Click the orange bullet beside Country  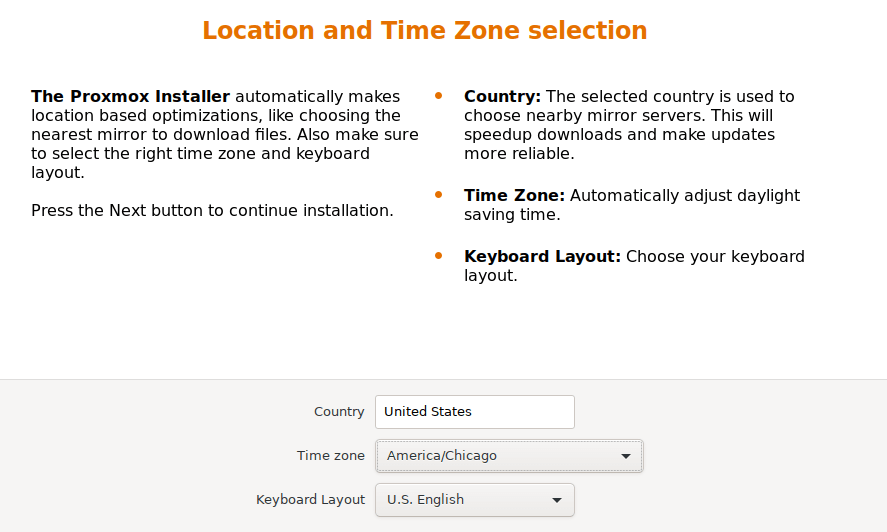click(438, 96)
